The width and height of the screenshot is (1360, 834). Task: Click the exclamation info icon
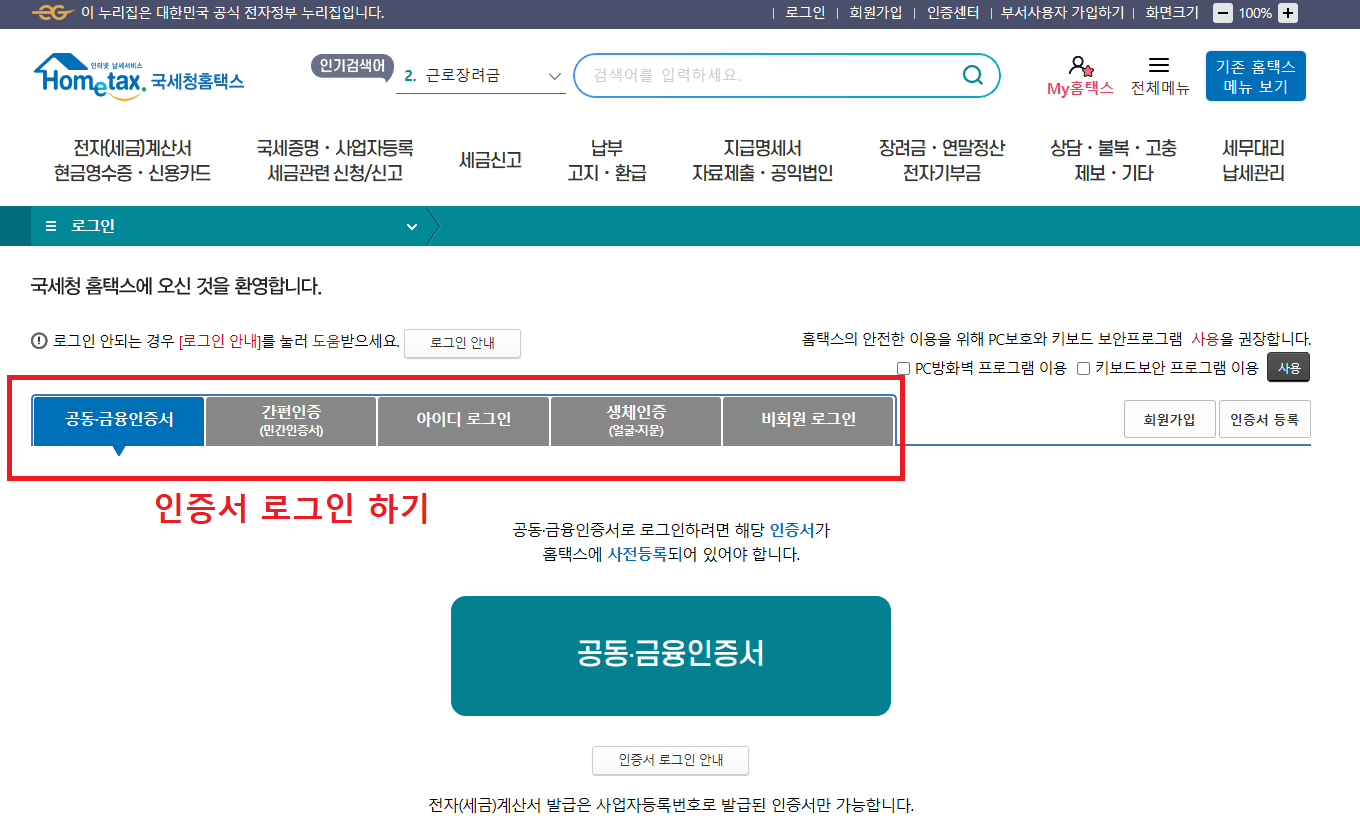[x=39, y=341]
